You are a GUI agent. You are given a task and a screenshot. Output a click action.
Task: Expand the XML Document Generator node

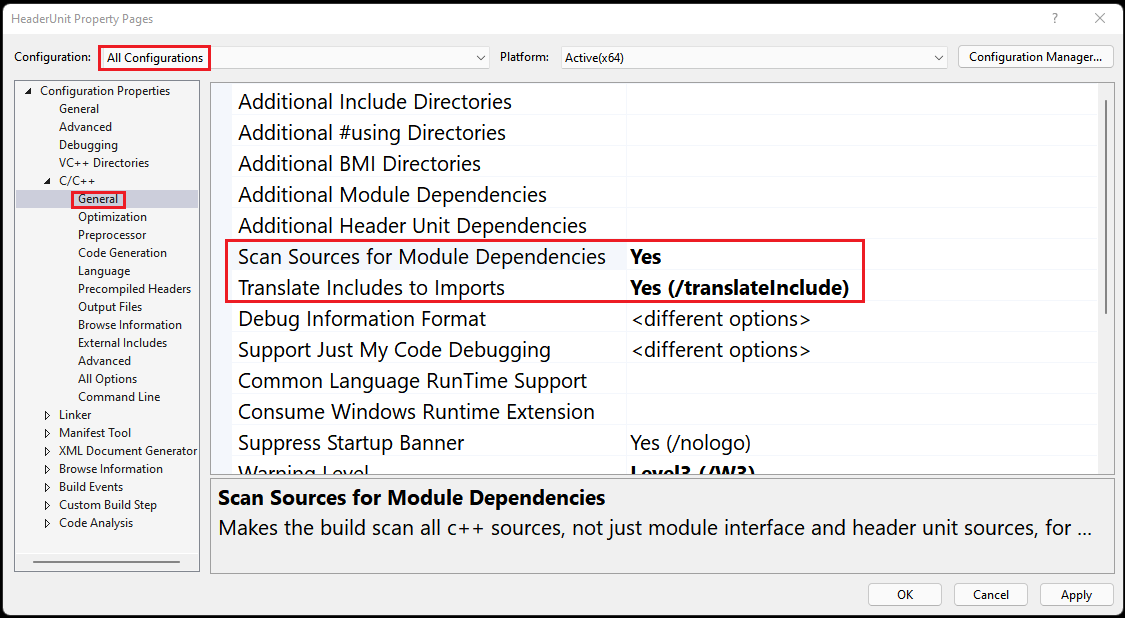pyautogui.click(x=47, y=450)
